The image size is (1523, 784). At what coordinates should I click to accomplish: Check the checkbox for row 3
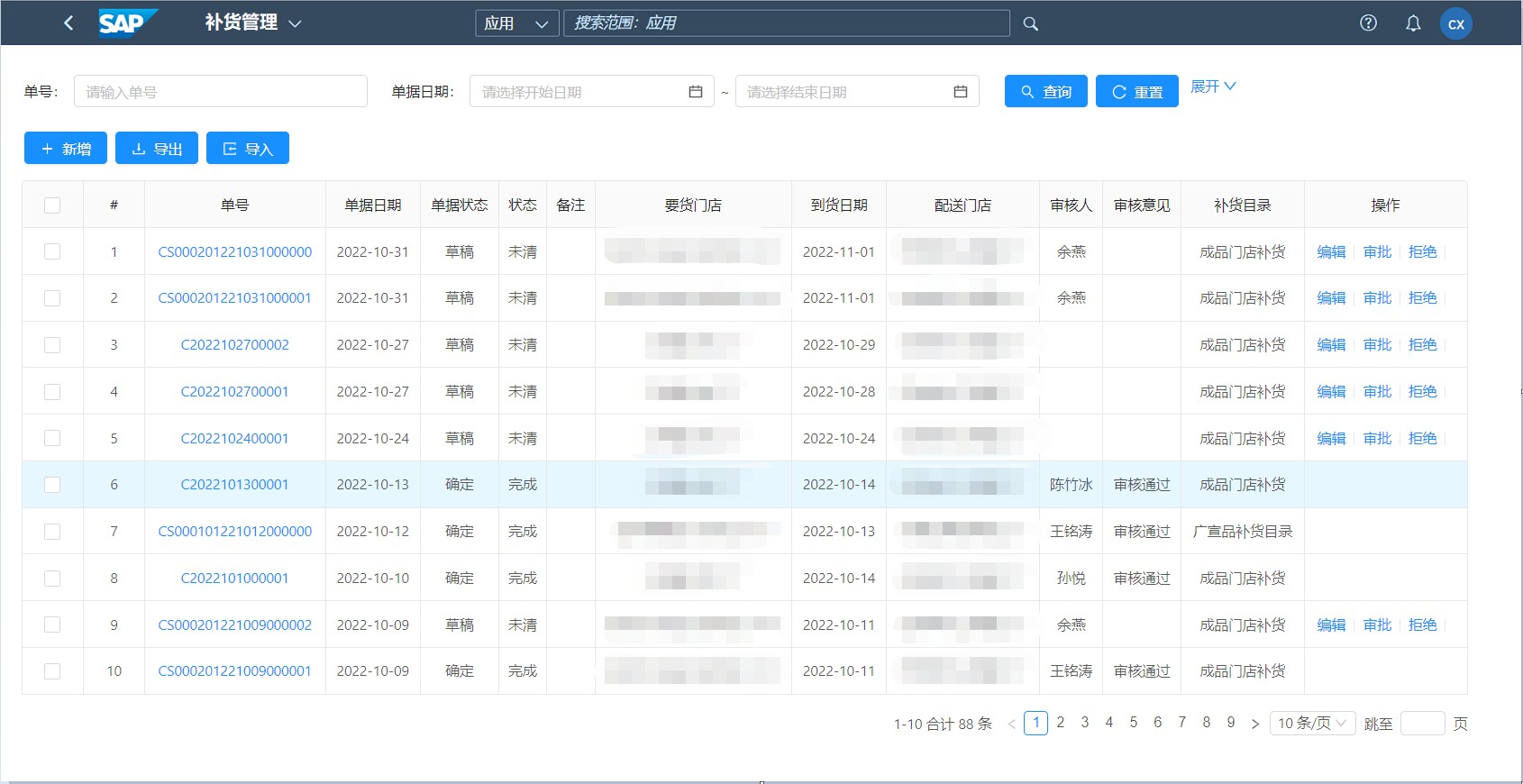52,345
